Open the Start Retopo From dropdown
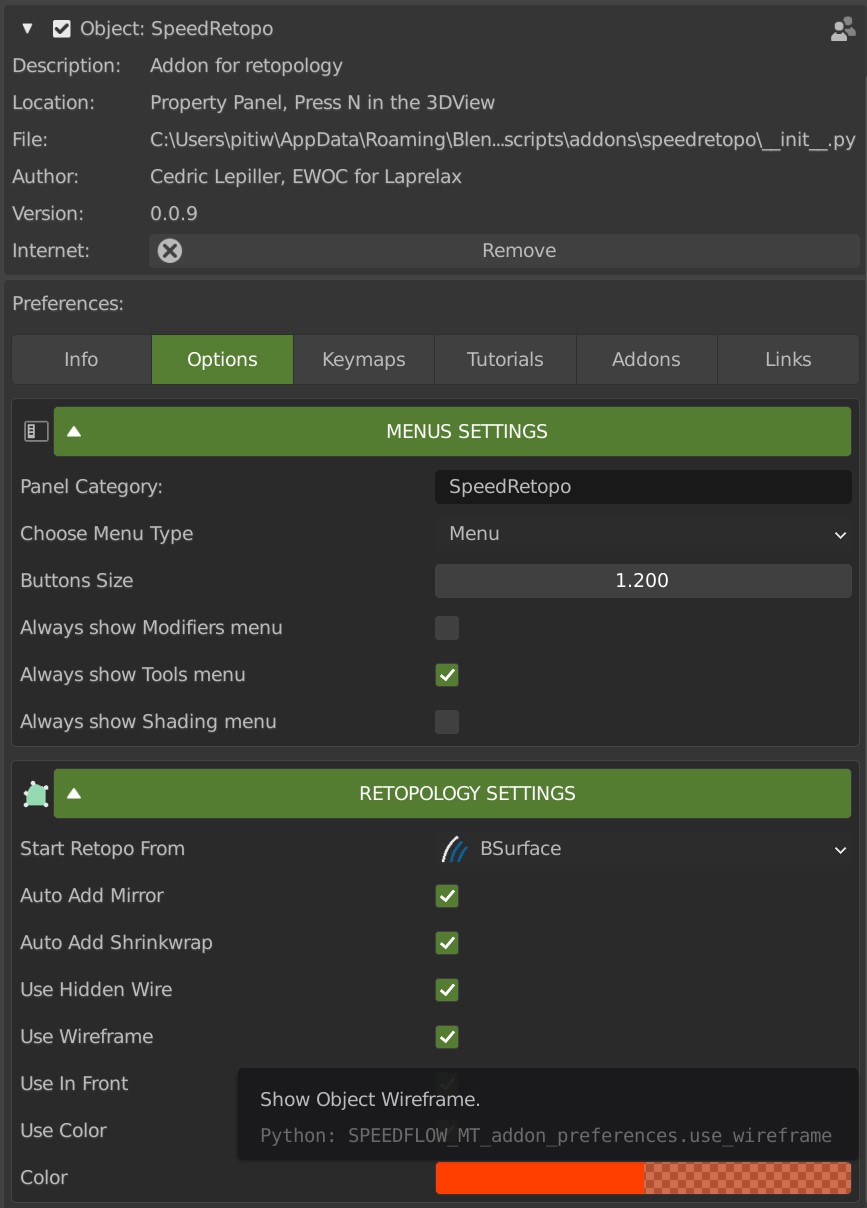Screen dimensions: 867x1208 click(x=642, y=849)
